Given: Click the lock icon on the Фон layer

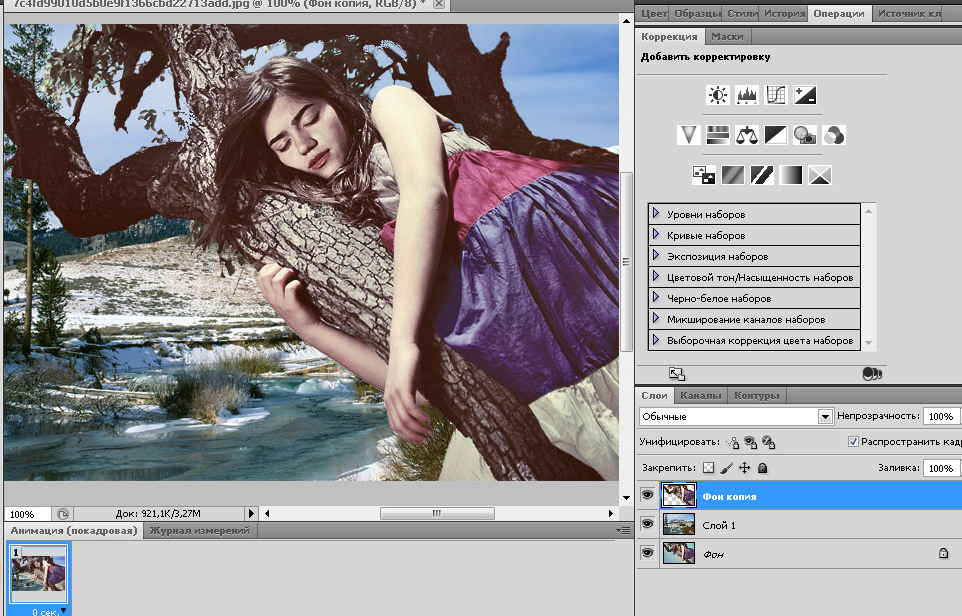Looking at the screenshot, I should pyautogui.click(x=944, y=553).
